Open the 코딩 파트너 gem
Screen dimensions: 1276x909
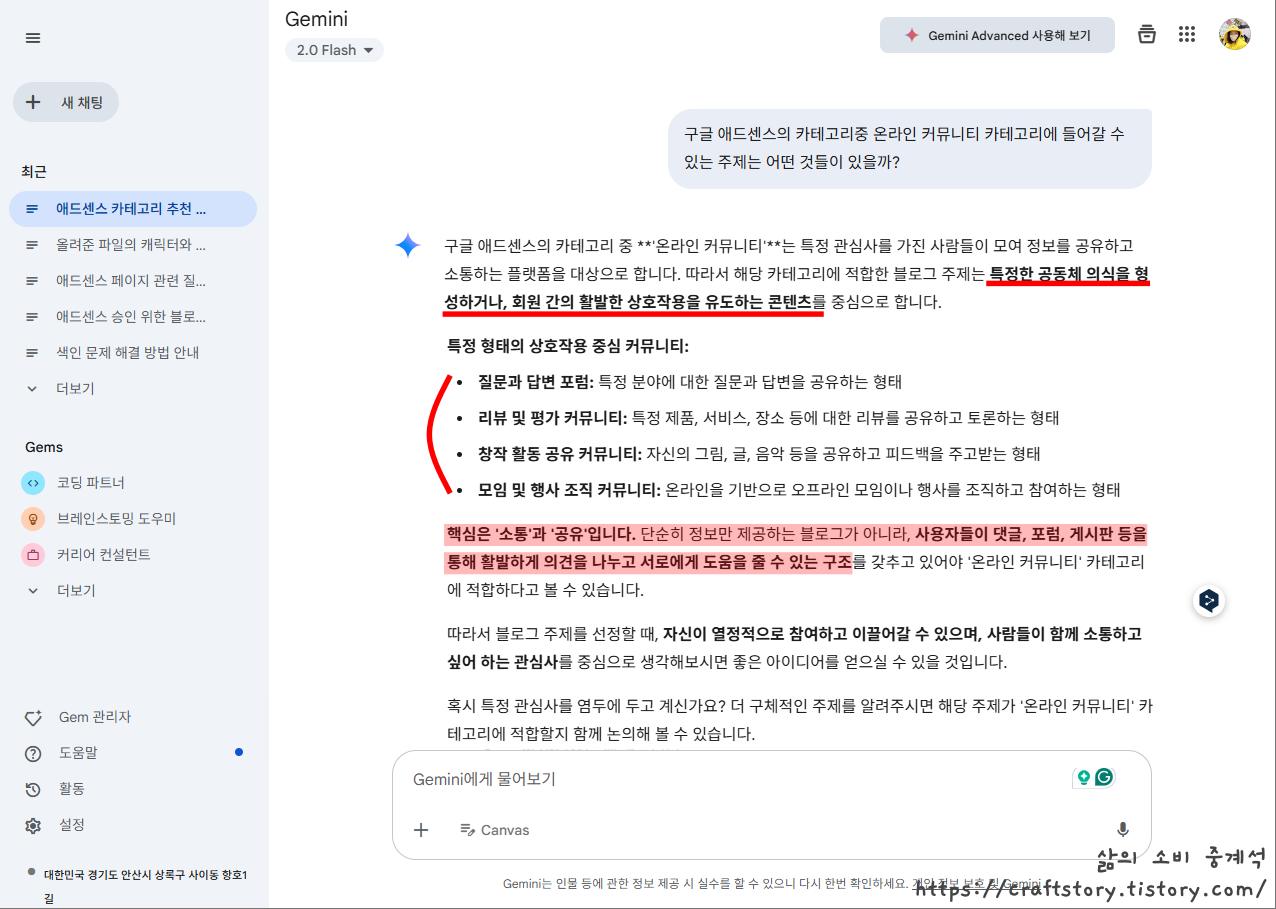(x=133, y=483)
